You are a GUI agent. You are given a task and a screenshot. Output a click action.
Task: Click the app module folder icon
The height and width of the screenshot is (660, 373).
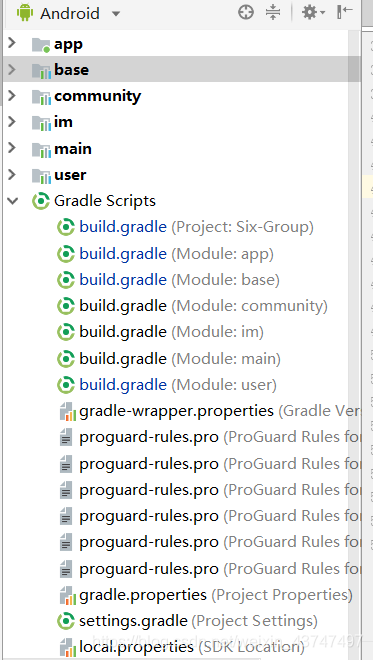pyautogui.click(x=41, y=45)
